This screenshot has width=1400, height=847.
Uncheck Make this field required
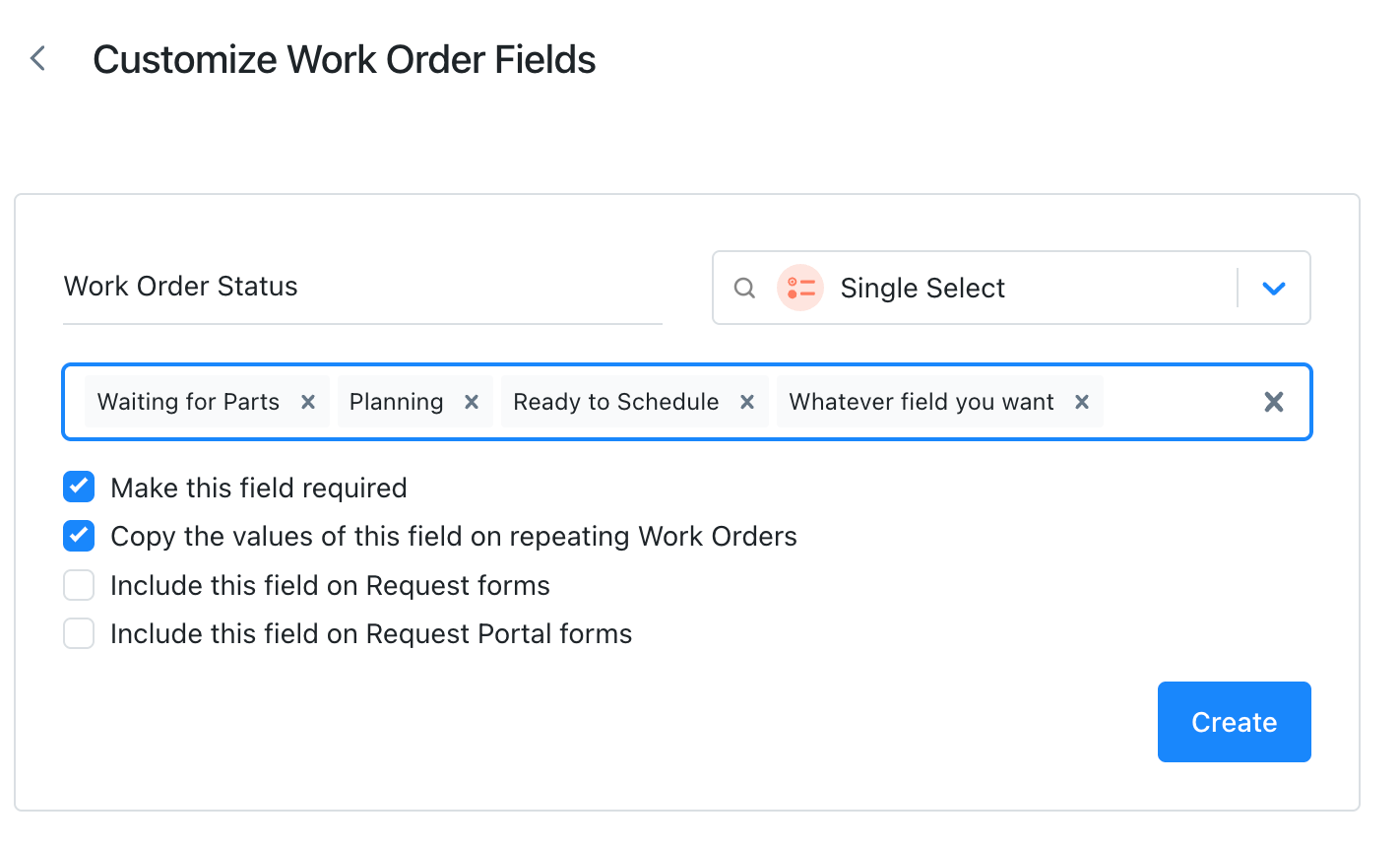coord(79,487)
